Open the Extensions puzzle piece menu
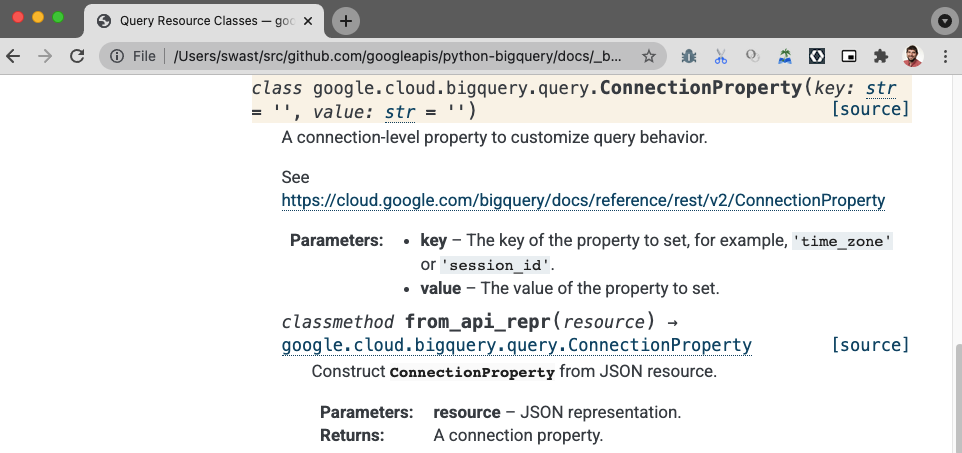Image resolution: width=962 pixels, height=453 pixels. (880, 56)
